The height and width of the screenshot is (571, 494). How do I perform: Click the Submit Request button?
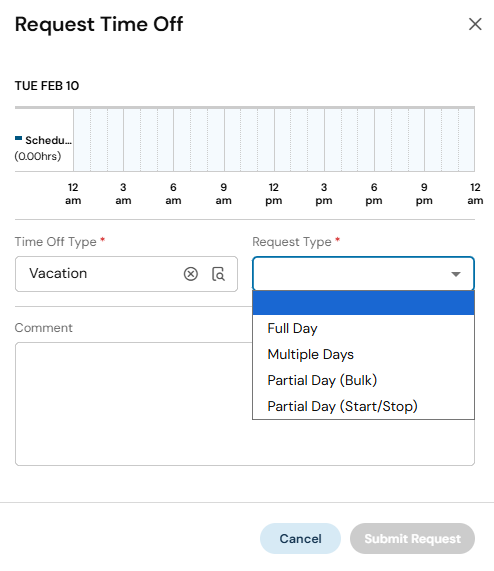[x=412, y=538]
